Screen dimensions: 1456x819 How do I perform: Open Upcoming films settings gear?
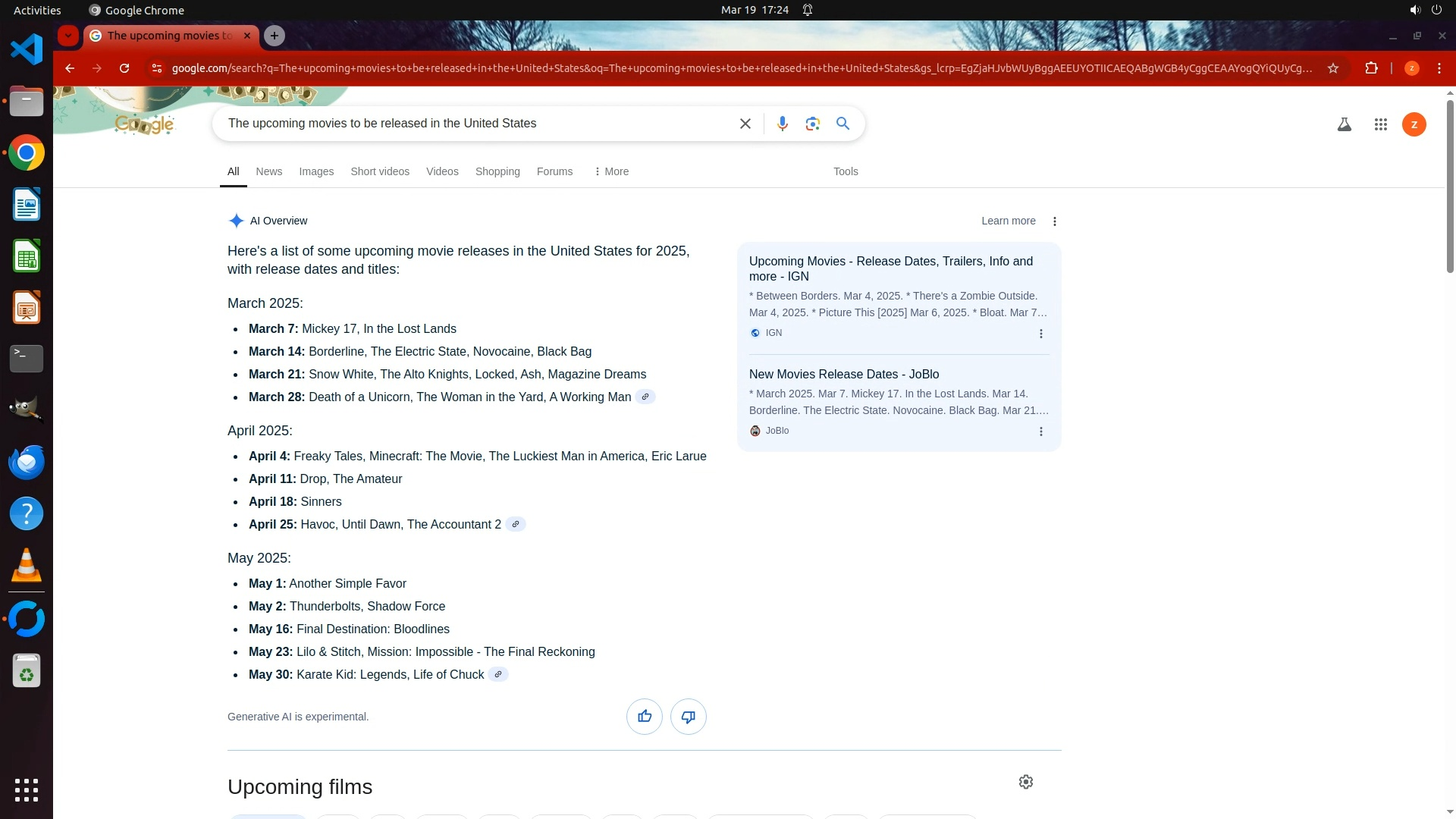coord(1025,781)
